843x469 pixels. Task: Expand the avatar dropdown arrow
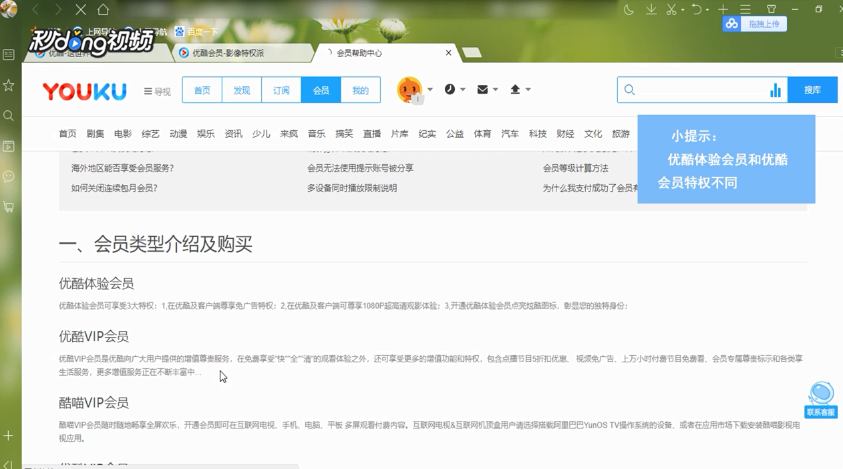coord(430,90)
